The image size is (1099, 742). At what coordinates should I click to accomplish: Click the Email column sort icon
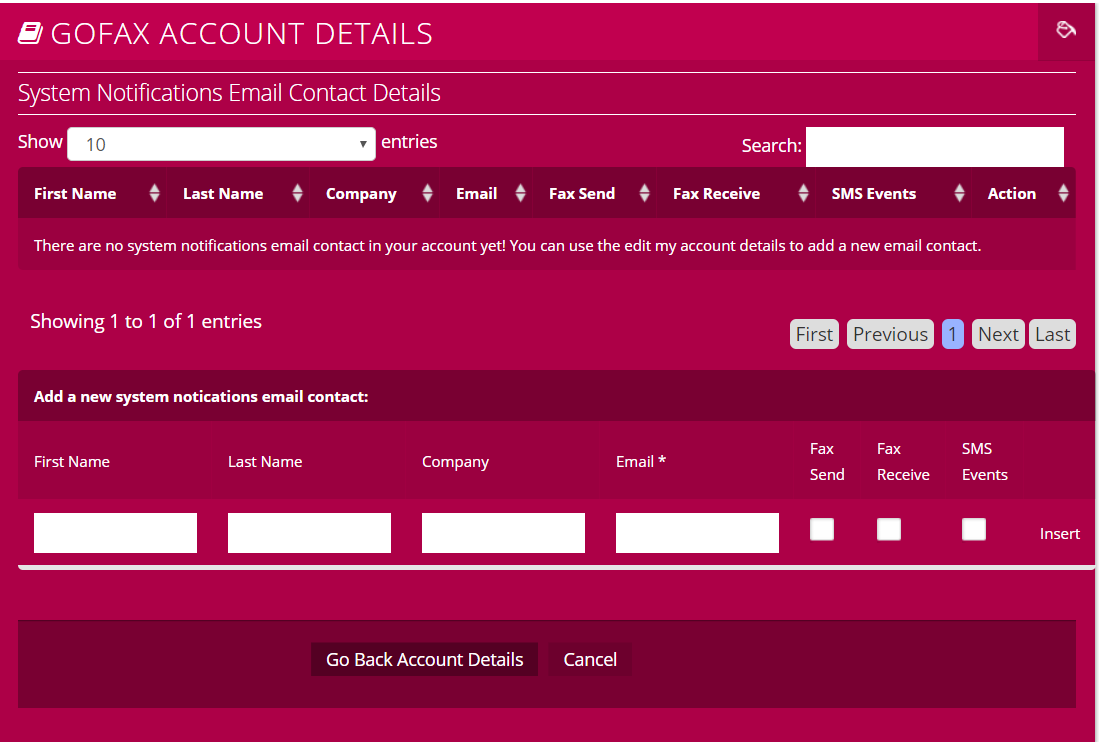point(521,193)
